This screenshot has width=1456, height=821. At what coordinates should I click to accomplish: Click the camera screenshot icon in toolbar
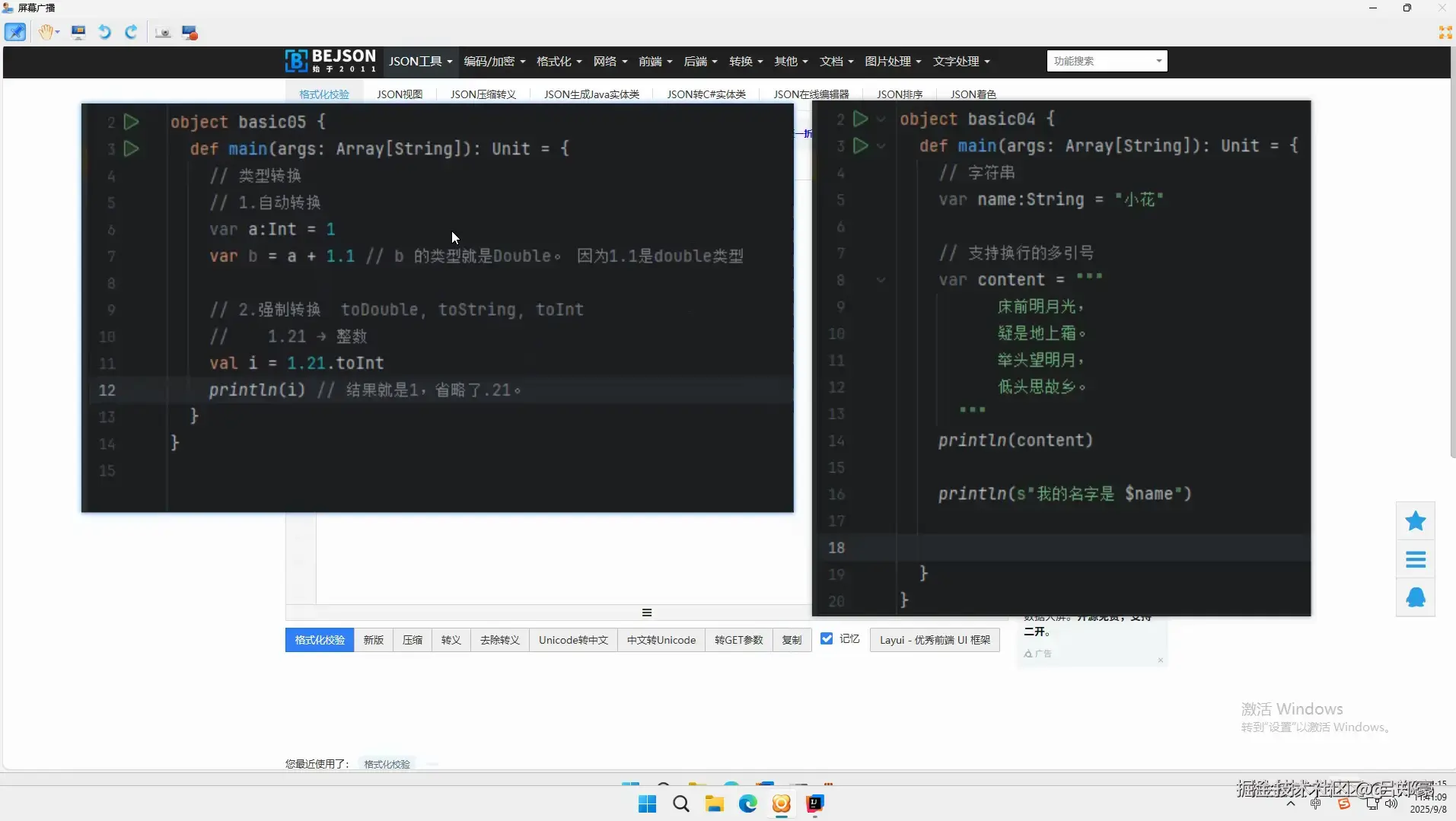pyautogui.click(x=163, y=33)
